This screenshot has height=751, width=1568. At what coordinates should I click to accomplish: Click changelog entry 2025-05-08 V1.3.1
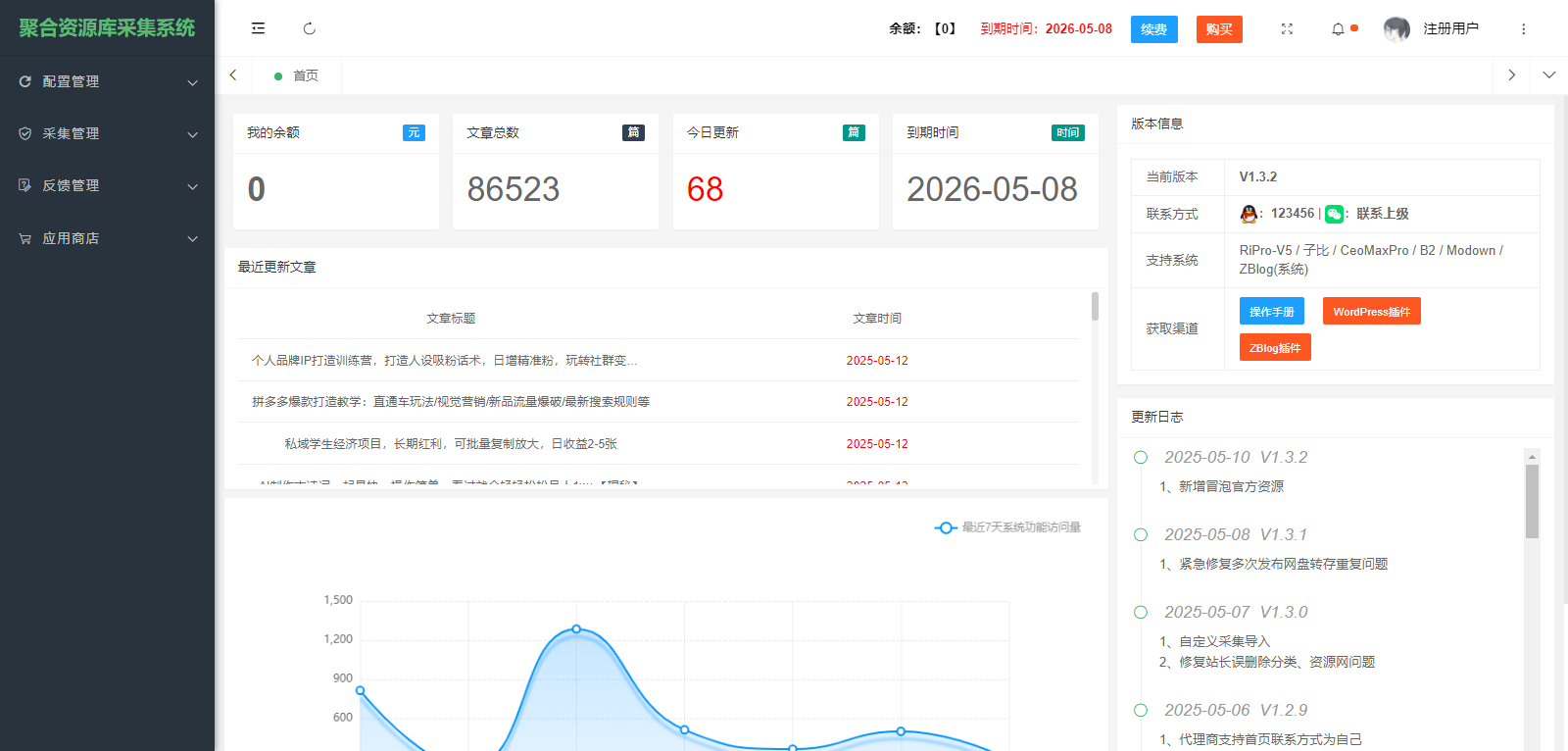(x=1236, y=534)
